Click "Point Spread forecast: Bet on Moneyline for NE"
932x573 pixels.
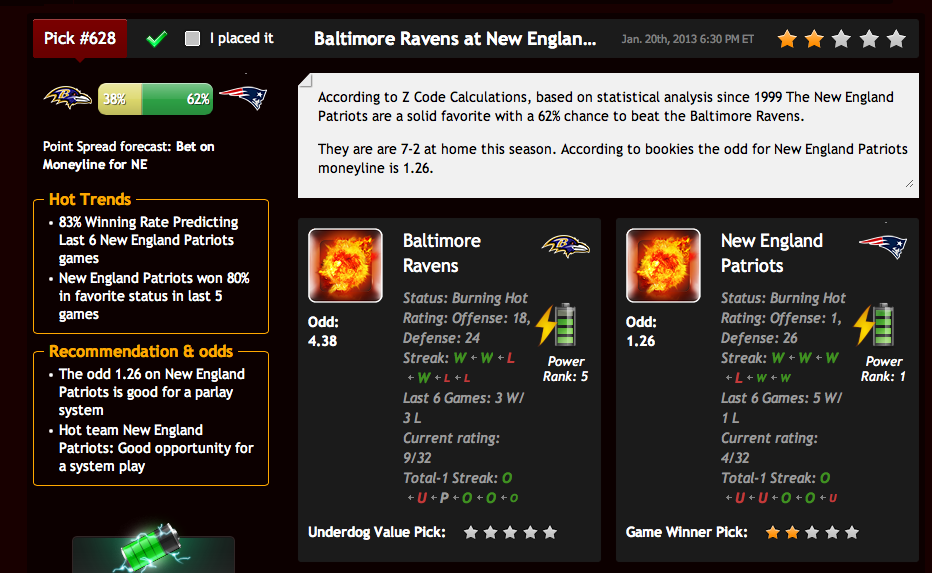click(x=128, y=156)
